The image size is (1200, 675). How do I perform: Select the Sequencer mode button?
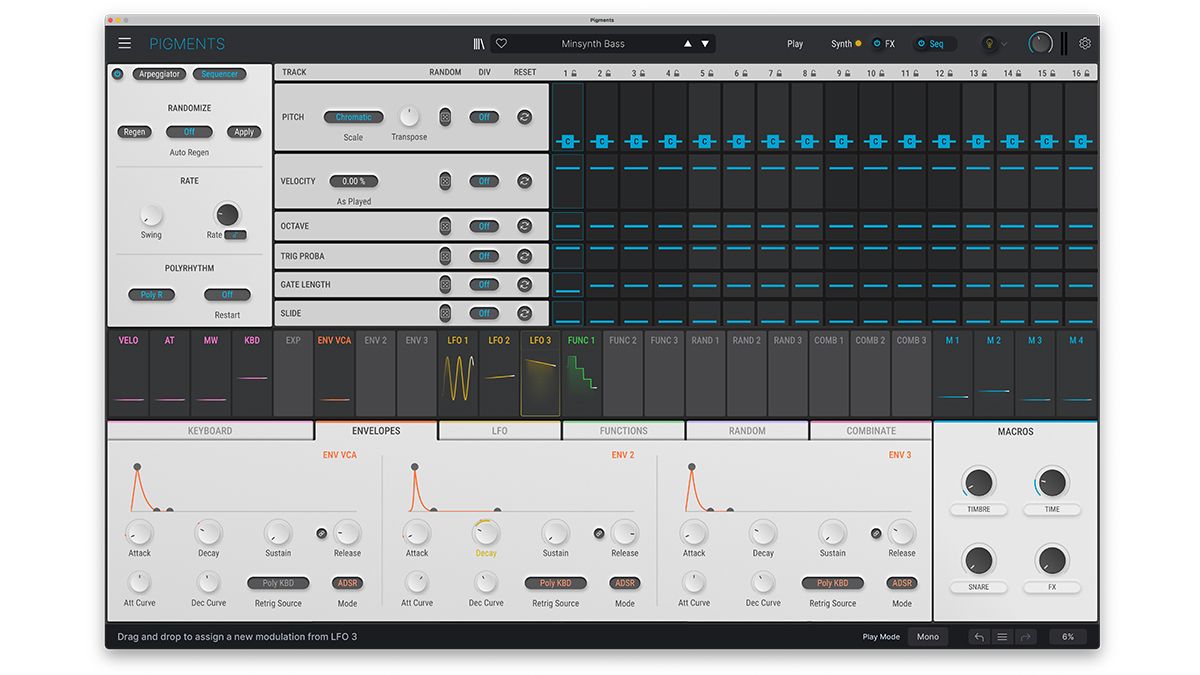[219, 74]
